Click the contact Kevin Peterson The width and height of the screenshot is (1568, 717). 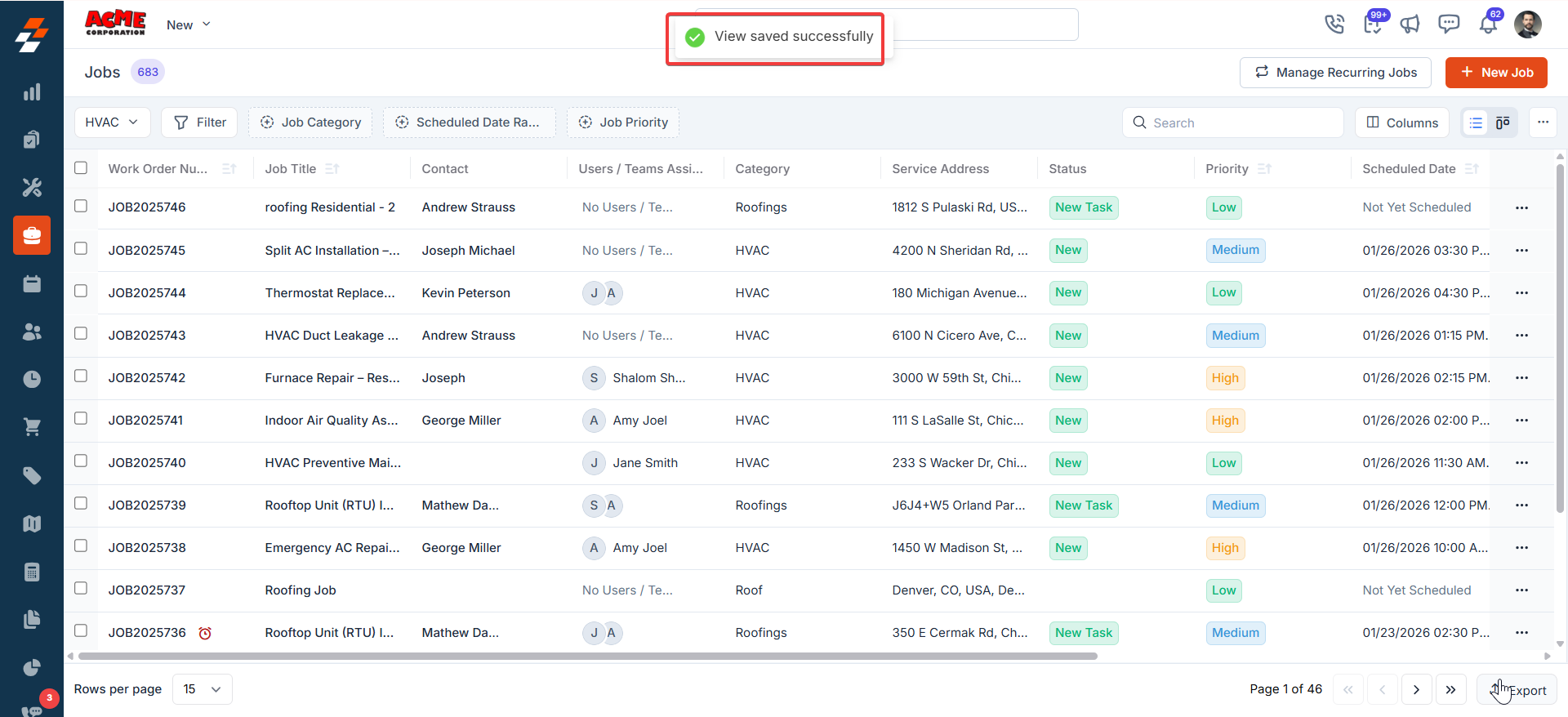coord(466,293)
